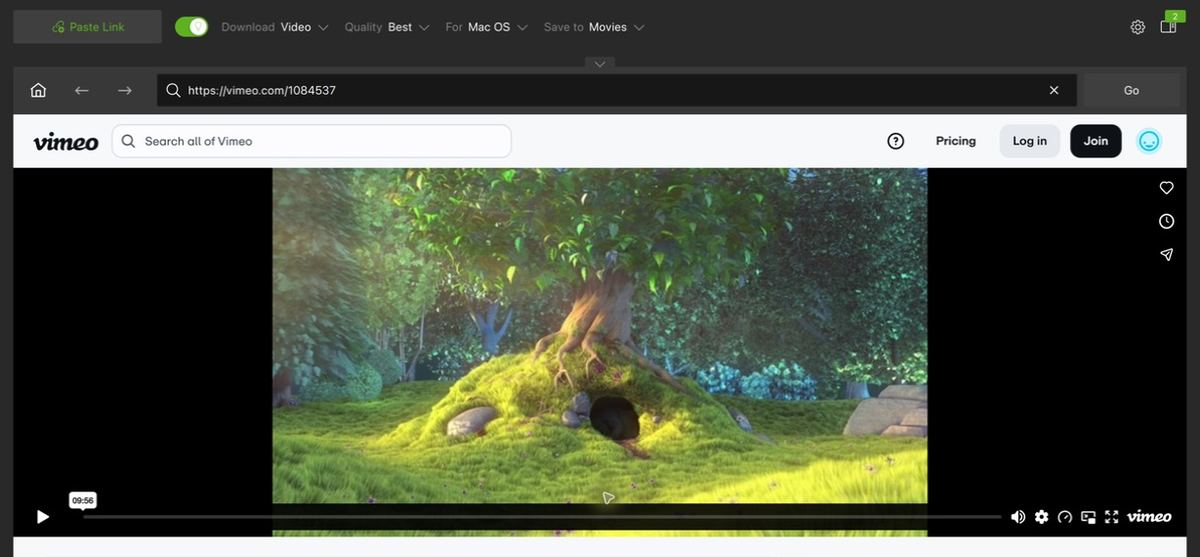
Task: Collapse the toolbar with the center chevron
Action: [x=600, y=64]
